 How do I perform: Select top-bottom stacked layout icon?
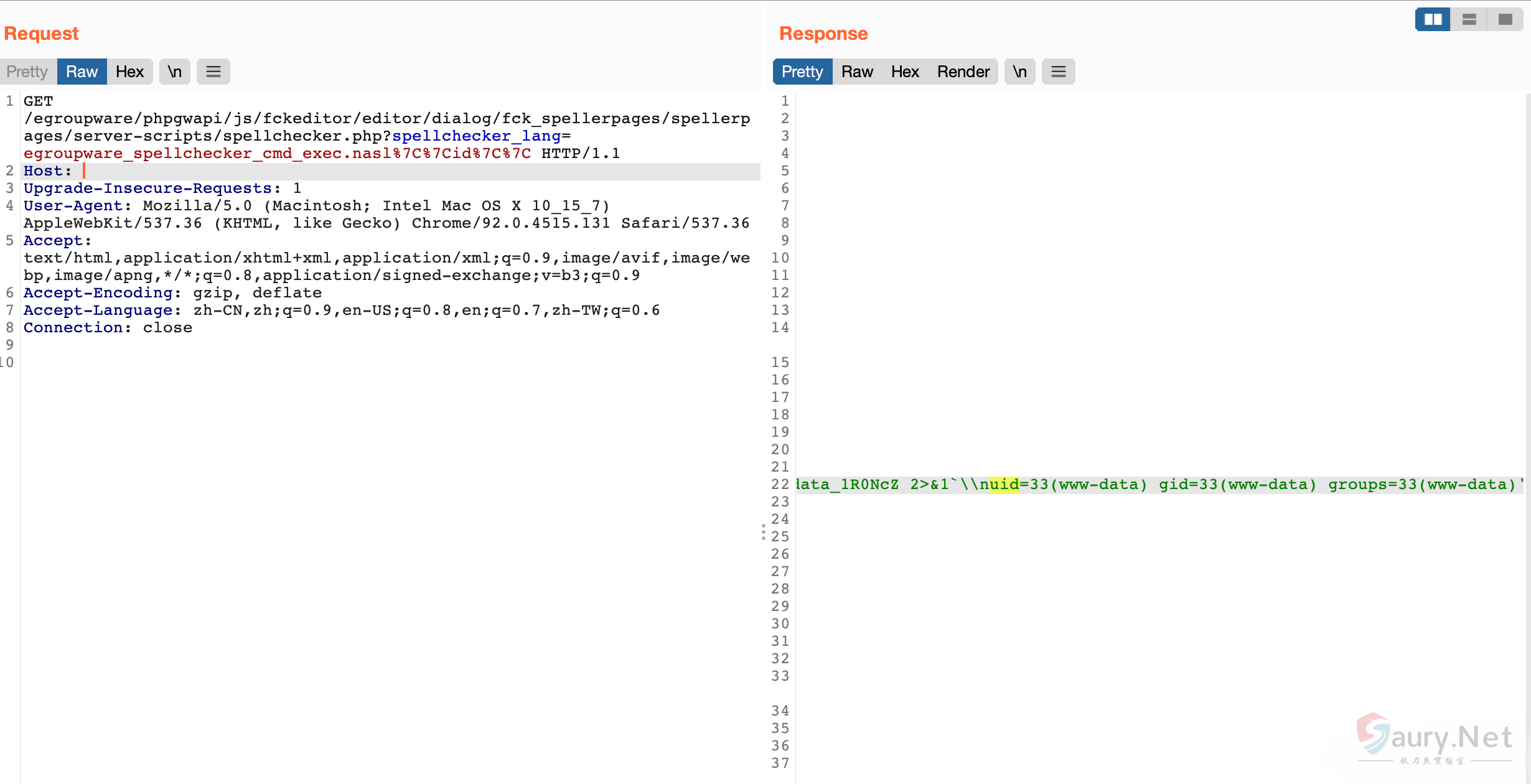point(1469,19)
